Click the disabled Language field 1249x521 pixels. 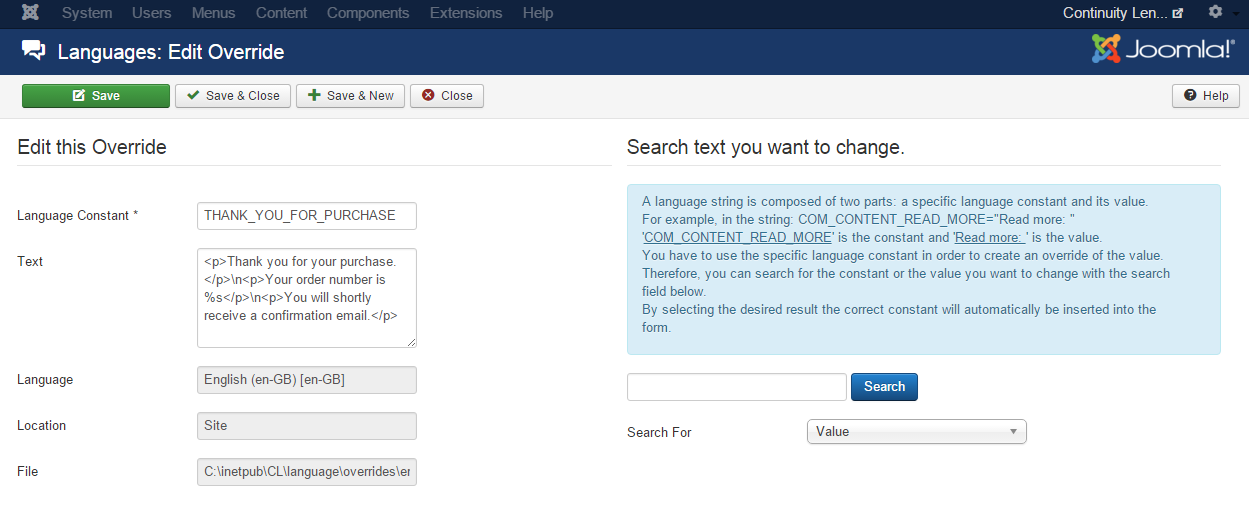(x=307, y=380)
